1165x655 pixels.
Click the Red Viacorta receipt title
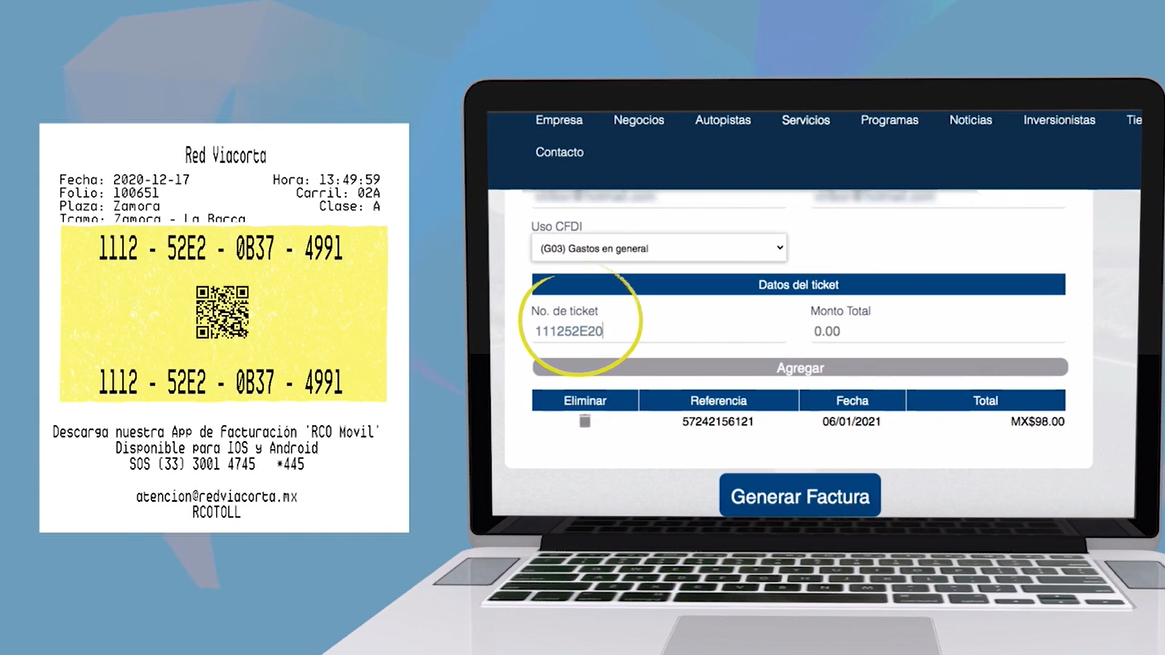[225, 155]
